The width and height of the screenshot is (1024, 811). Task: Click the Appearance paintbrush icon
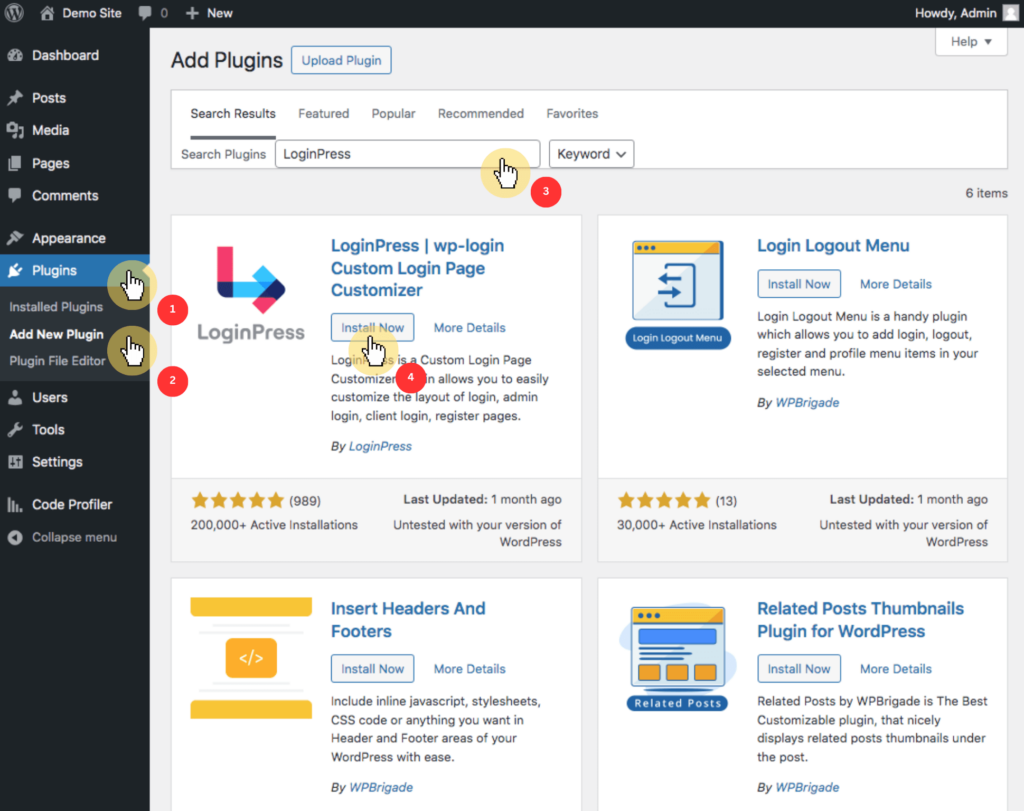pos(15,238)
